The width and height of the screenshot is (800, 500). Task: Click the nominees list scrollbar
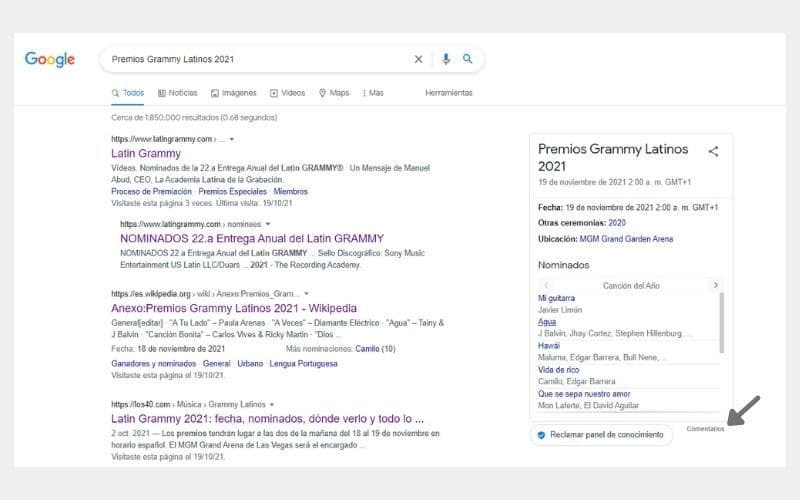721,323
